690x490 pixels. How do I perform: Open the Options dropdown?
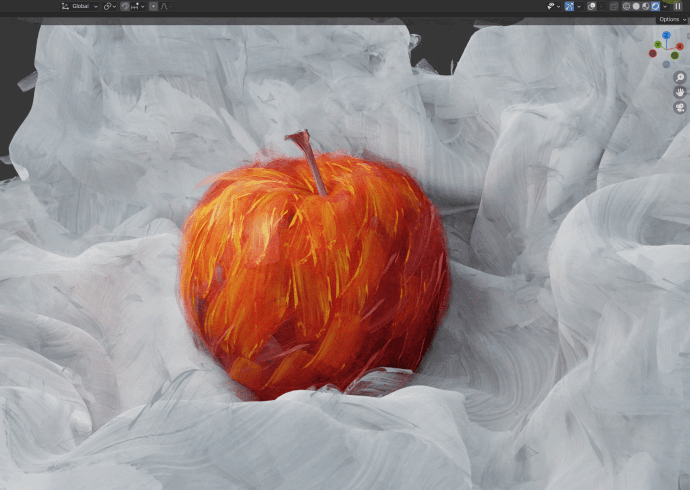672,19
